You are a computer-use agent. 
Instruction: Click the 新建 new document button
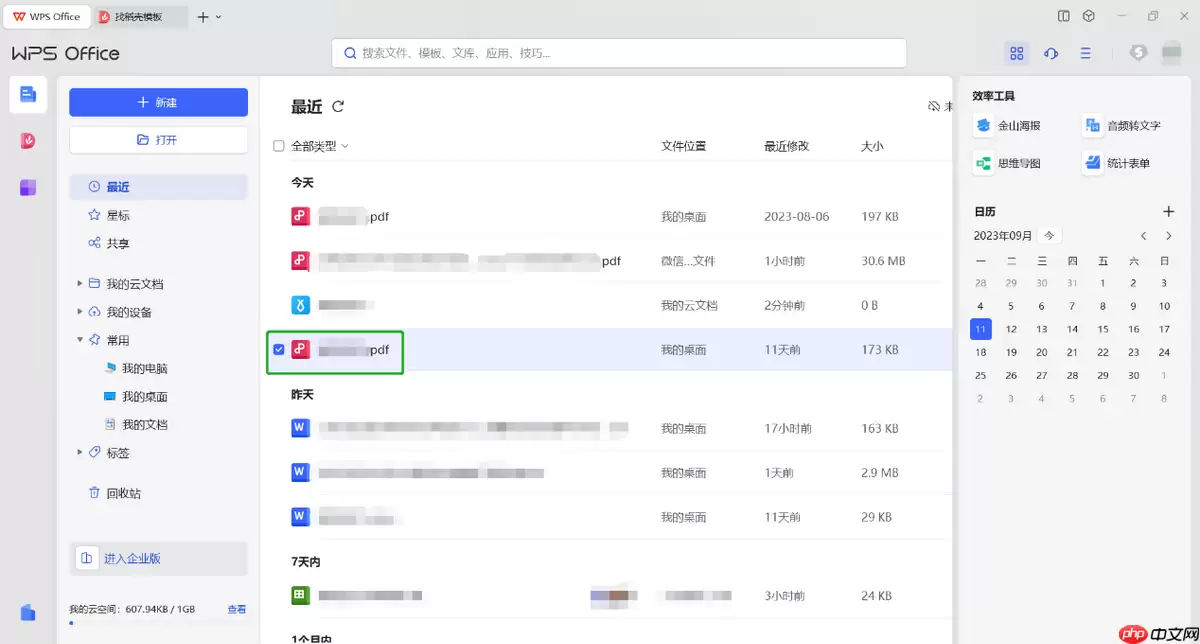[x=158, y=102]
